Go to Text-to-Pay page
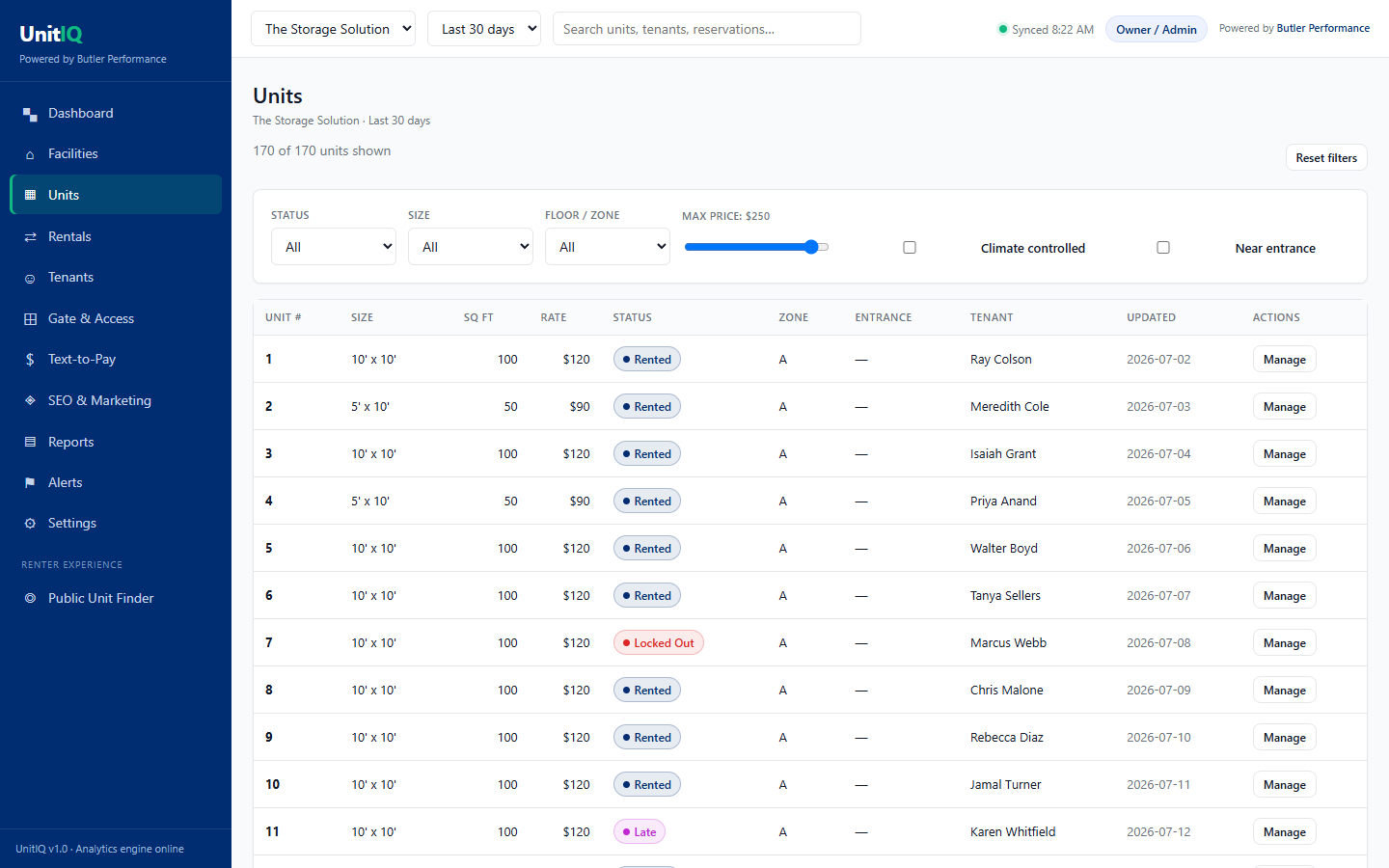This screenshot has width=1389, height=868. 116,359
